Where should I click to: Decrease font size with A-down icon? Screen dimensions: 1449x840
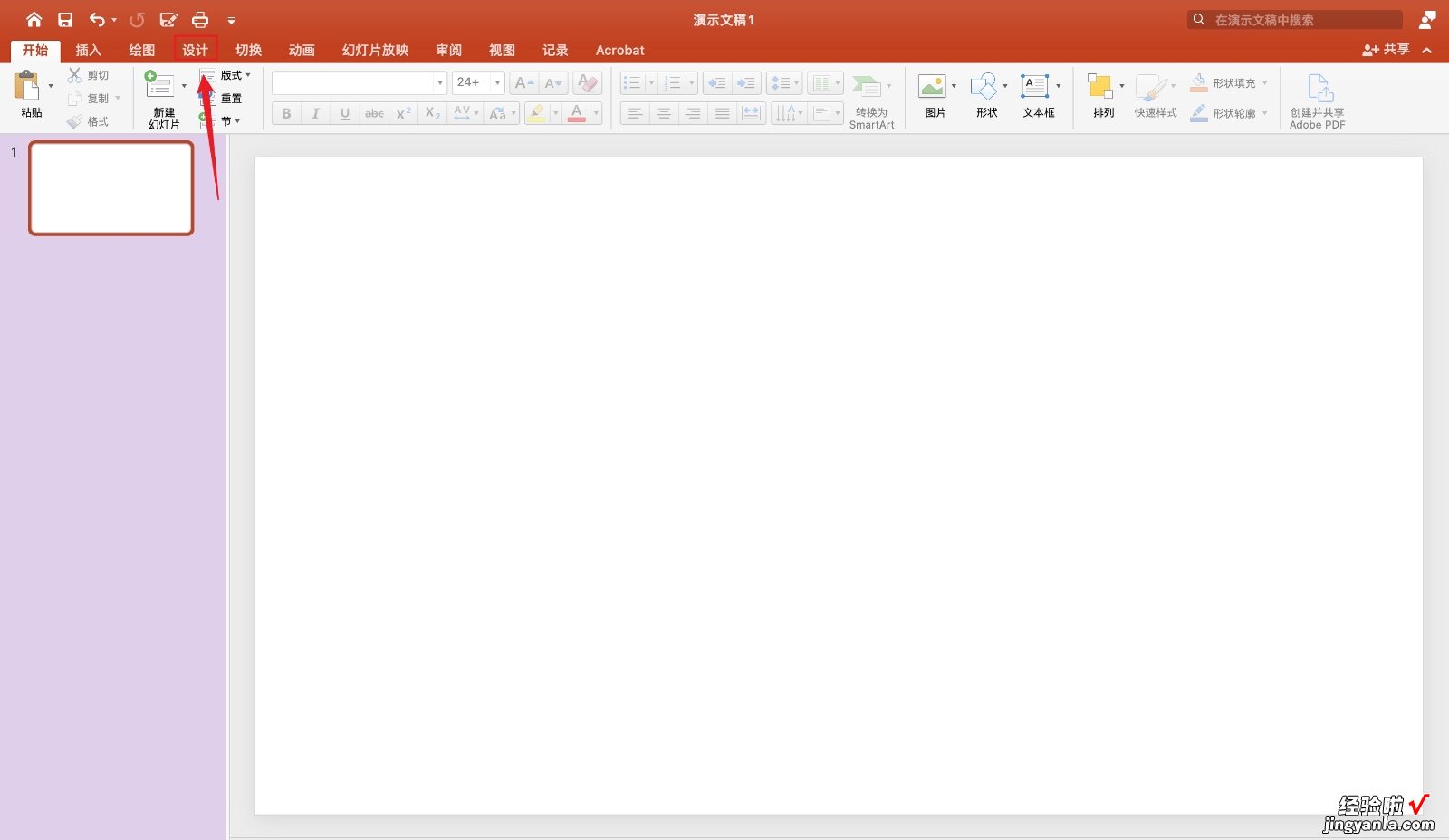point(553,83)
